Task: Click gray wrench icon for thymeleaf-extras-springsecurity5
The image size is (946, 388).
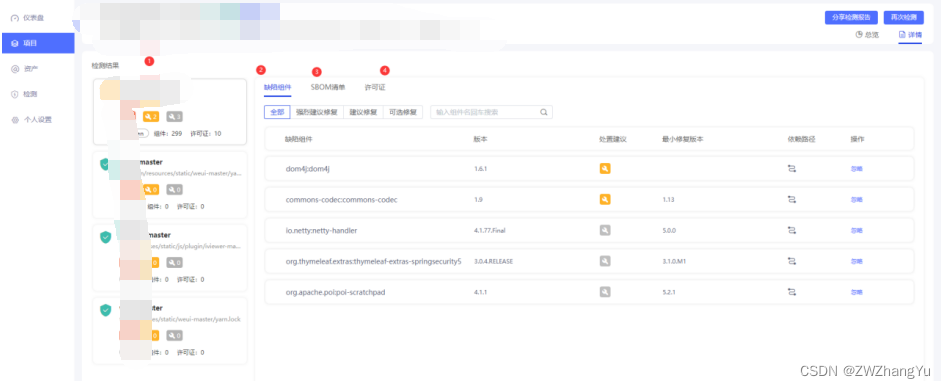Action: coord(605,261)
